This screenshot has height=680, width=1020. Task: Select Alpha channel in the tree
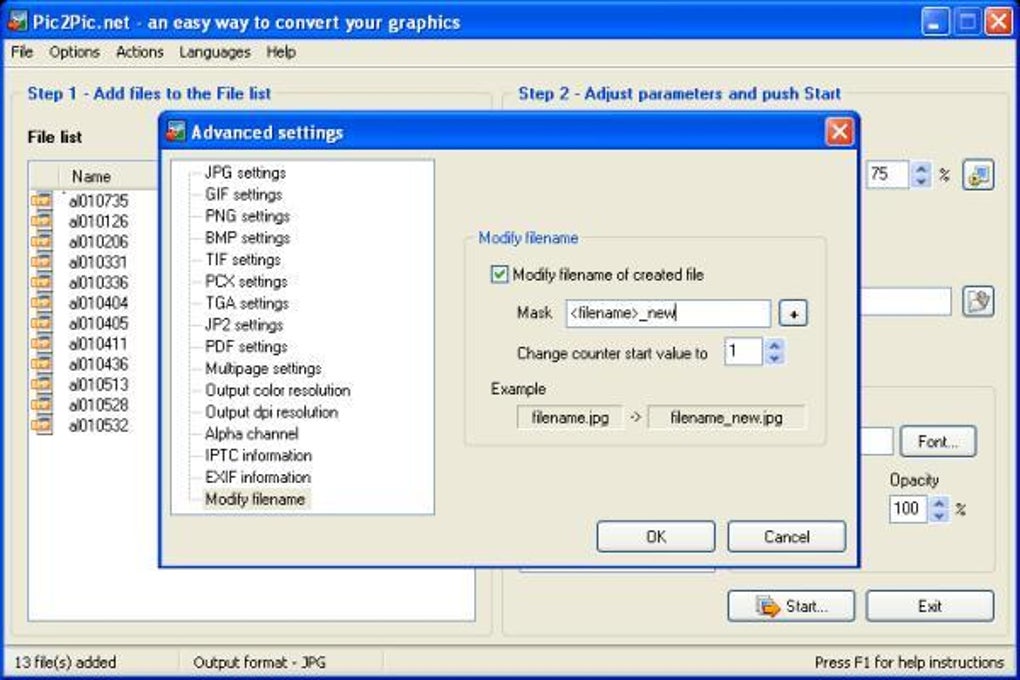251,434
